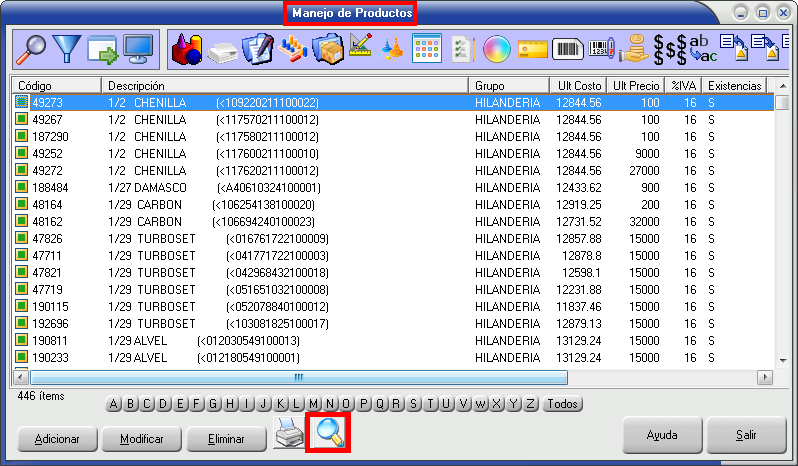Viewport: 798px width, 466px height.
Task: Click the printer icon next to Eliminar
Action: click(289, 434)
